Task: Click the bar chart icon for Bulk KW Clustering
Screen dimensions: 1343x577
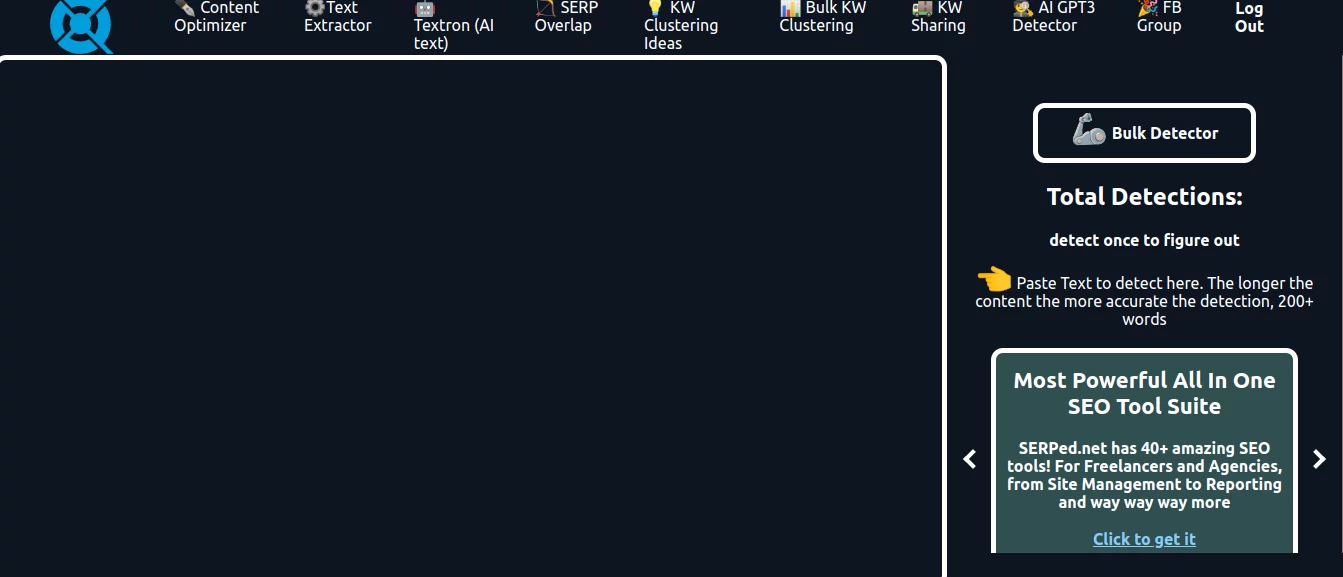Action: [790, 7]
